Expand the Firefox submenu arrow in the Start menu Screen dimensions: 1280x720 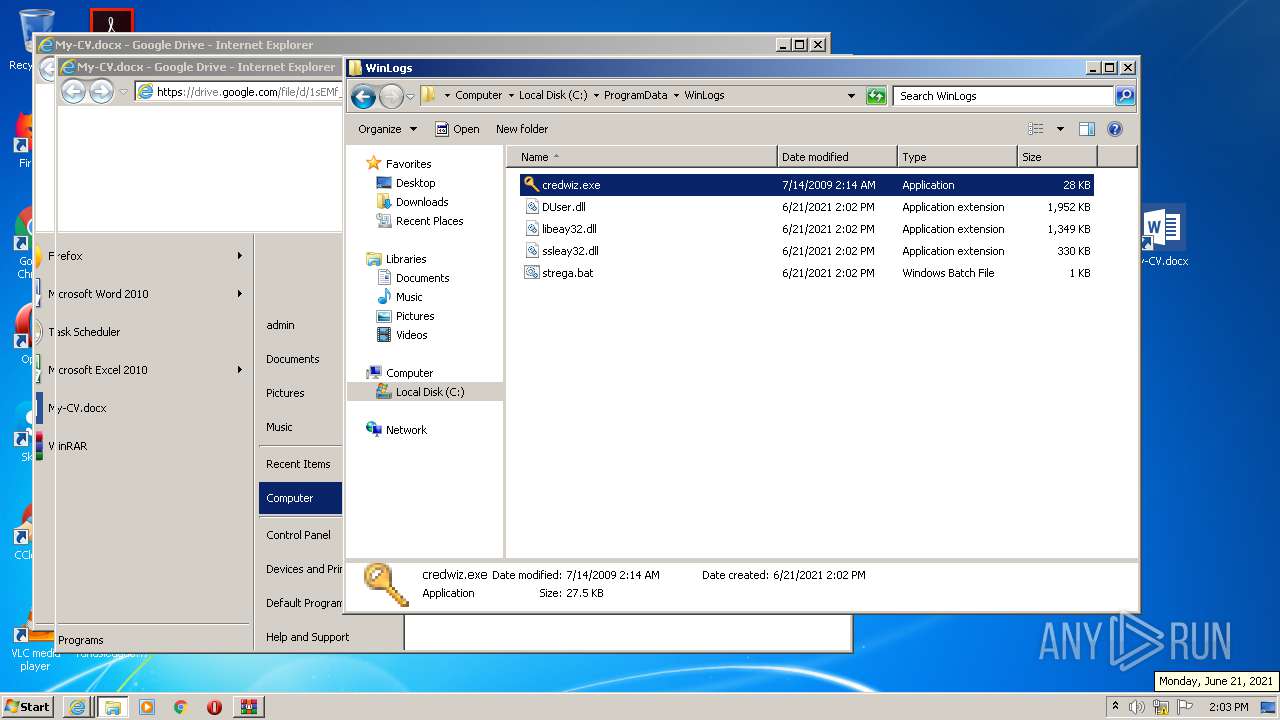240,256
